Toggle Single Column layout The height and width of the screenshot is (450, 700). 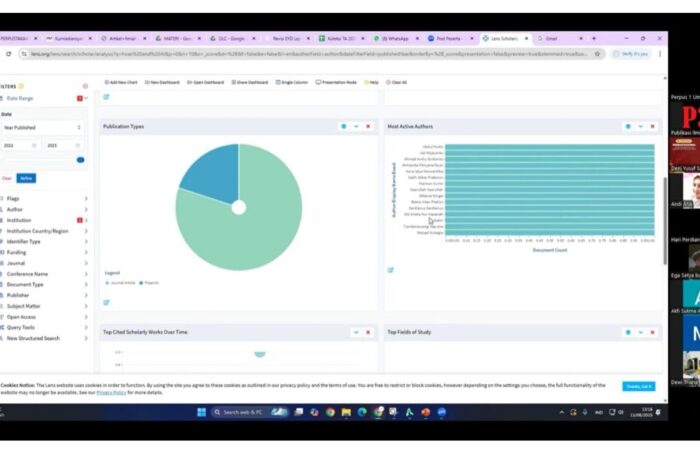point(293,82)
